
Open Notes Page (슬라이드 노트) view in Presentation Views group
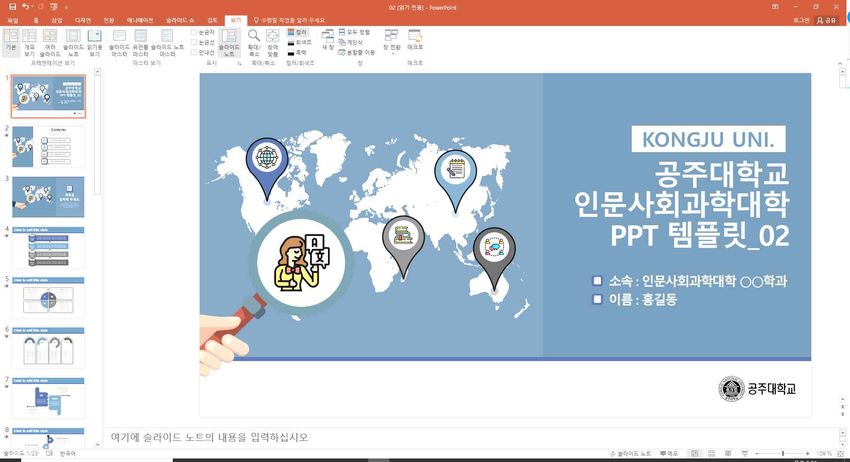73,43
